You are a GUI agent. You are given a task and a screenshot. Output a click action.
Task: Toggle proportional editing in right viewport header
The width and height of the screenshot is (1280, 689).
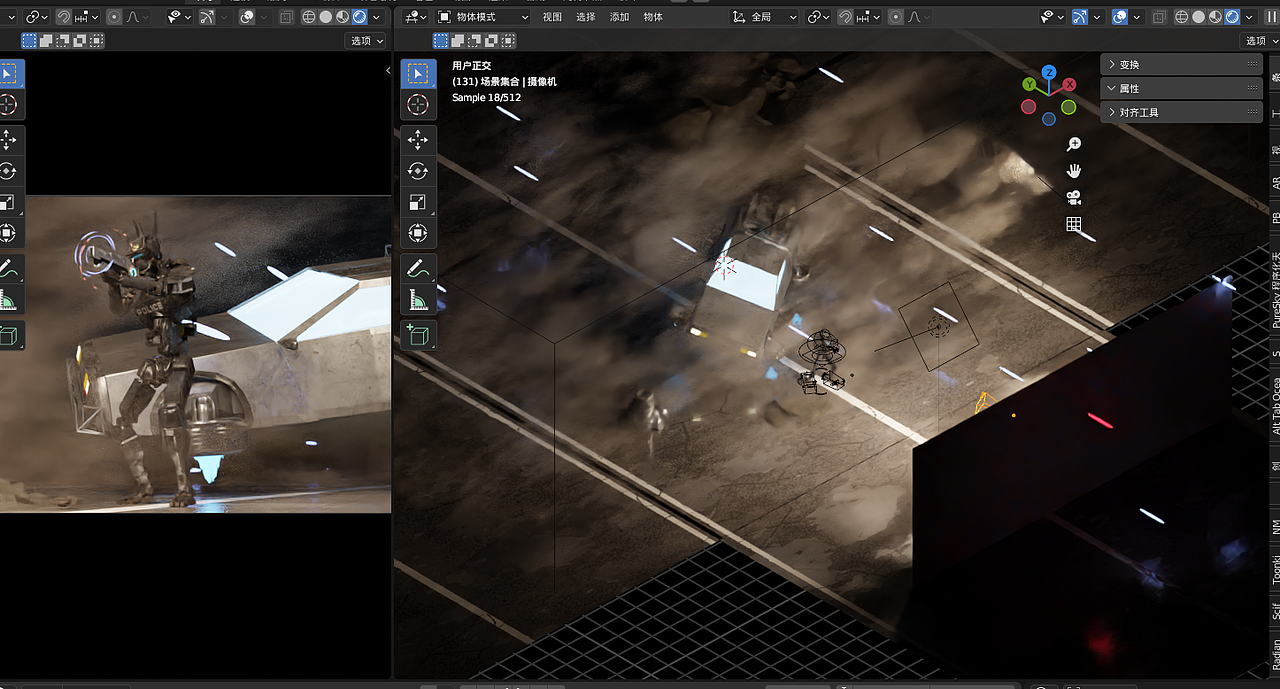pyautogui.click(x=895, y=17)
